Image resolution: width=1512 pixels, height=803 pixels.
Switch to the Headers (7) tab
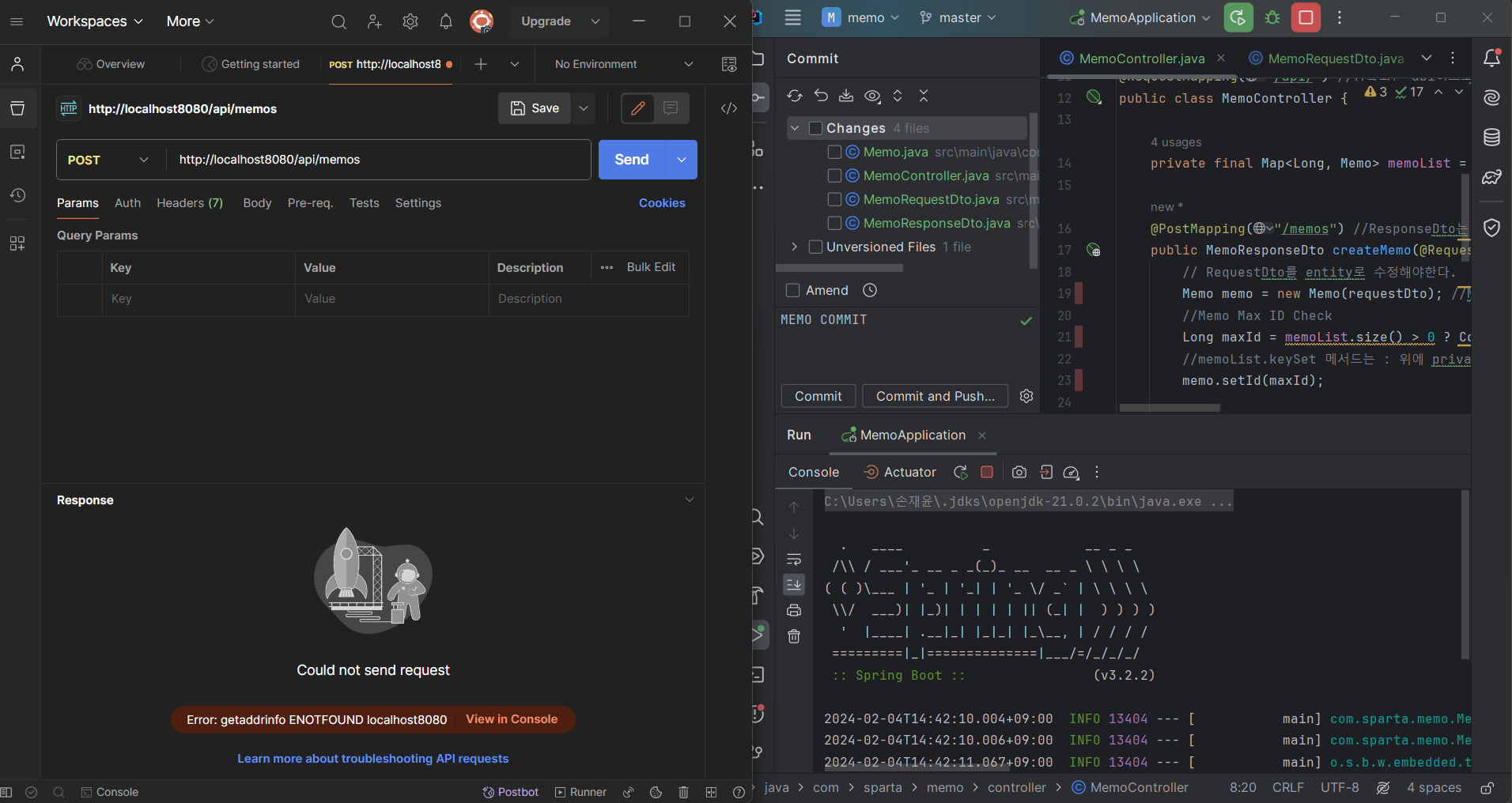click(190, 203)
